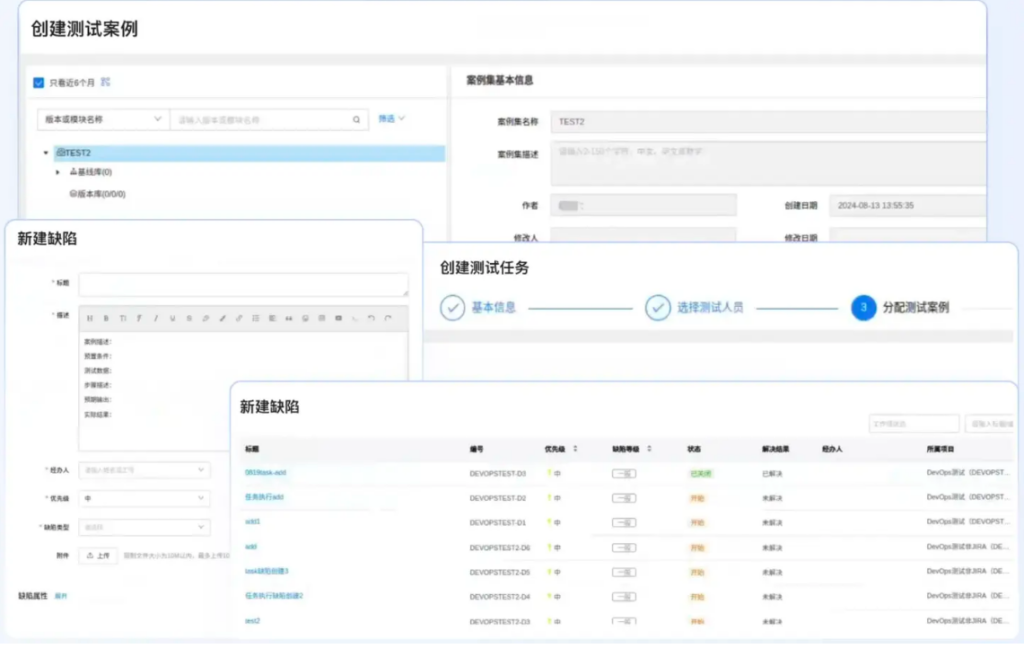The image size is (1024, 648).
Task: Click the sort arrows on the 缺陷等级 column
Action: coord(650,449)
